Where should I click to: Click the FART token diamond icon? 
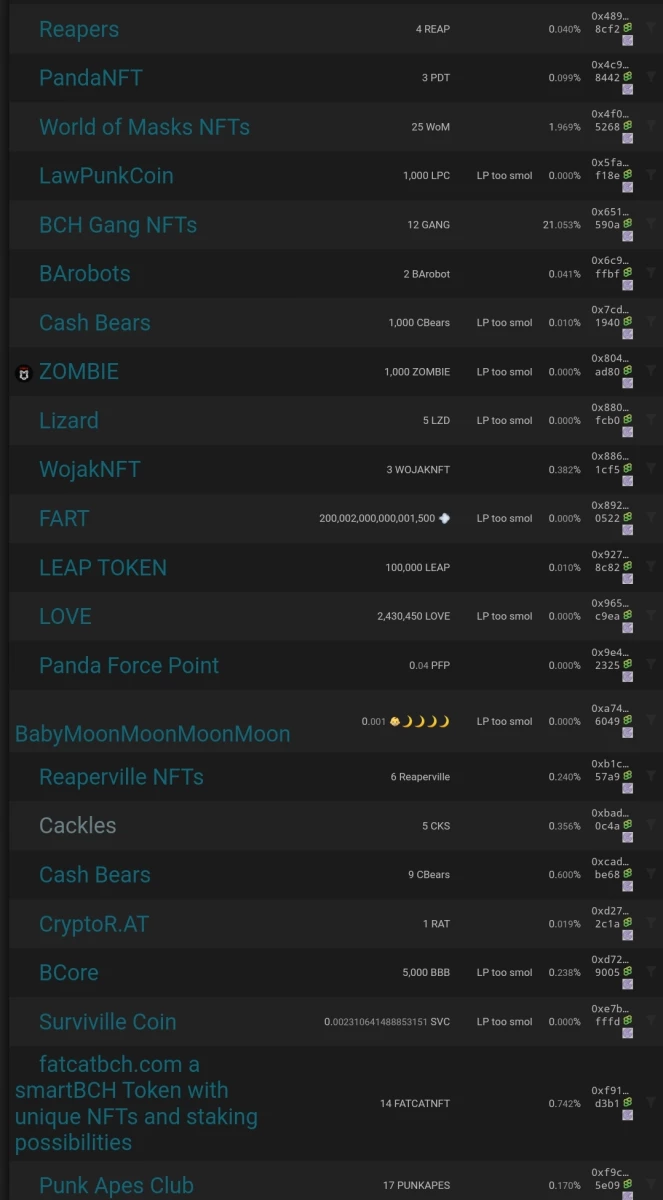444,518
